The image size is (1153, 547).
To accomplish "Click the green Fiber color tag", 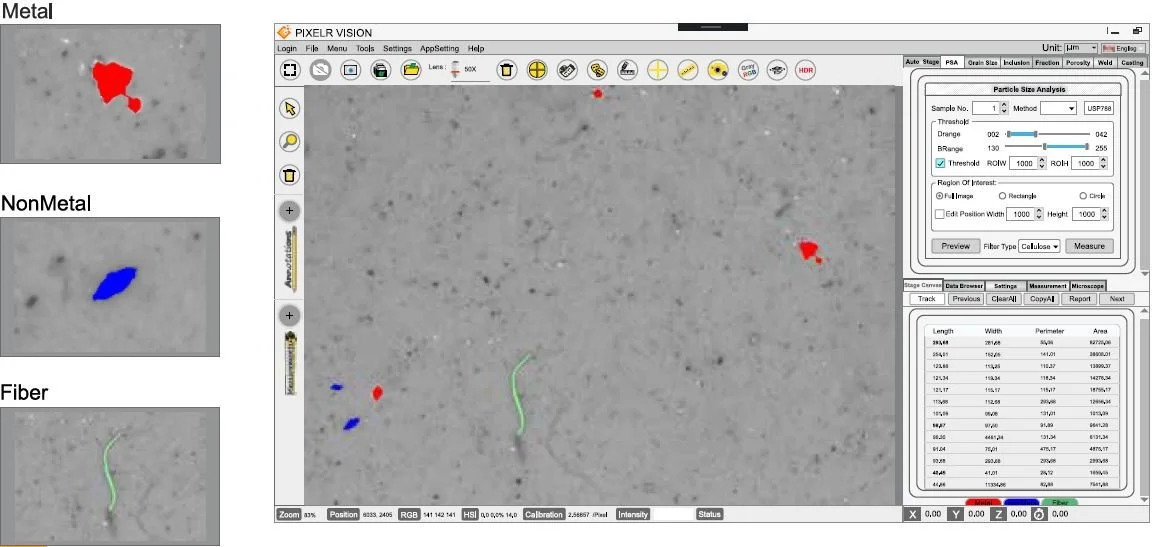I will click(1060, 502).
